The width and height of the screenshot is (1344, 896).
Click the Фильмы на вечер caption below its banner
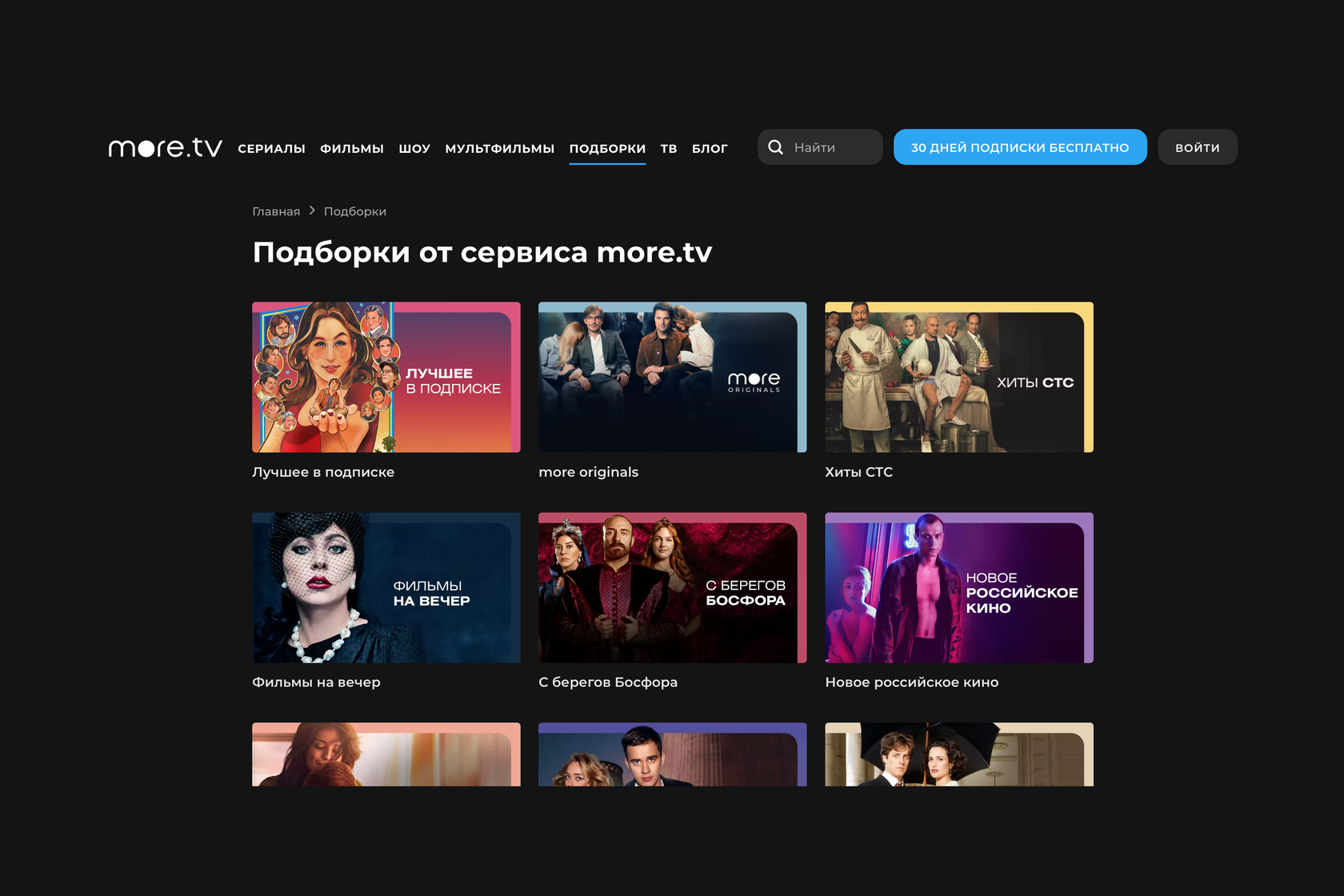(316, 682)
